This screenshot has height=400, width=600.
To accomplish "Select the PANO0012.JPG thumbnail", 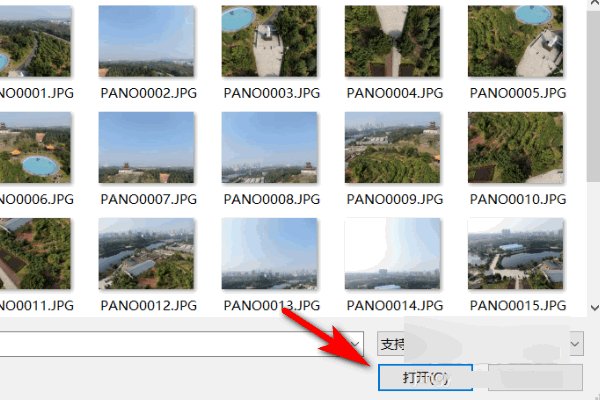I will click(146, 253).
